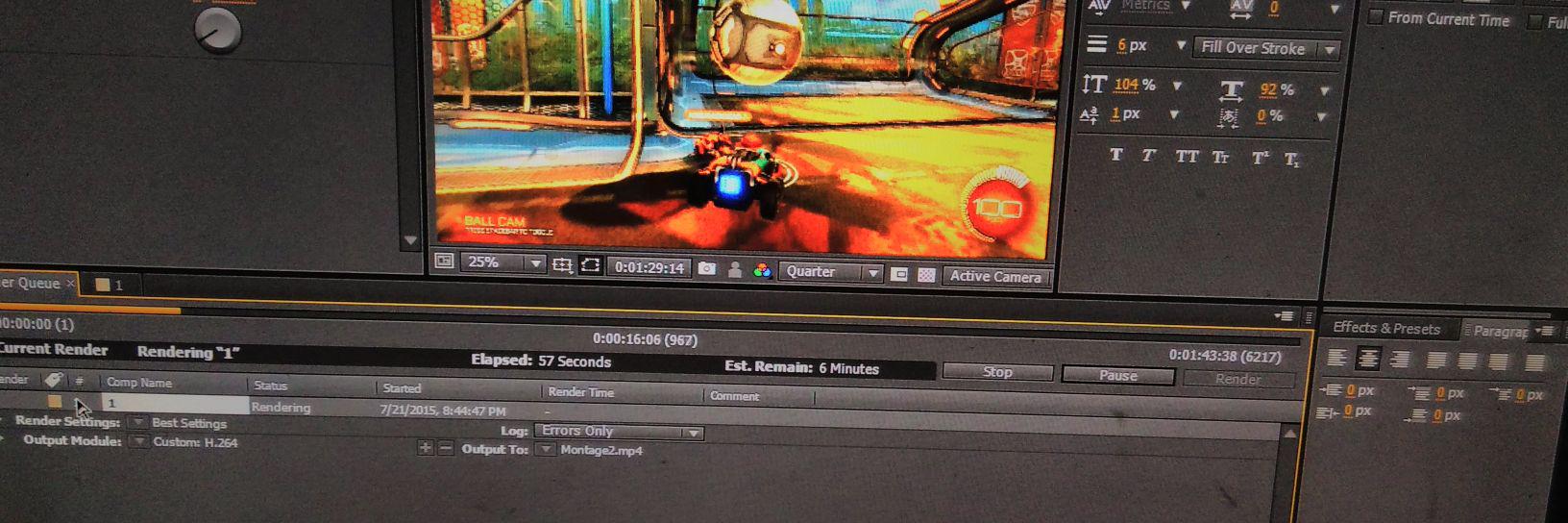Viewport: 1568px width, 523px height.
Task: Open the Paragraph panel tab
Action: click(1500, 331)
